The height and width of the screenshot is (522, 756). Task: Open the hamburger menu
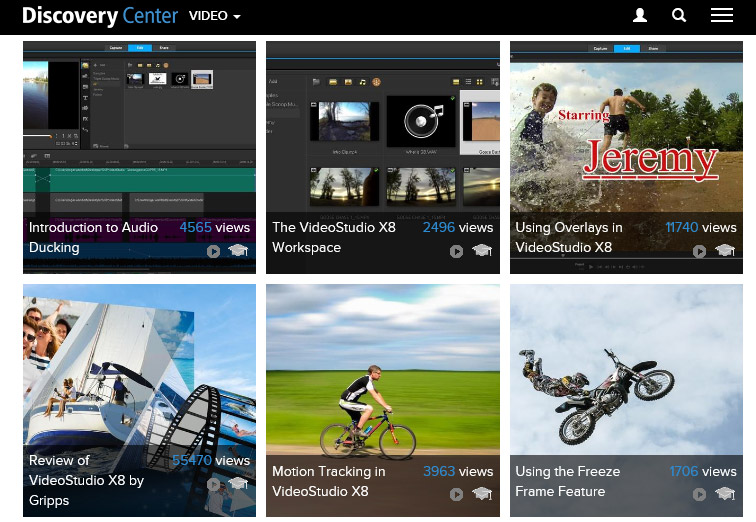pos(722,15)
